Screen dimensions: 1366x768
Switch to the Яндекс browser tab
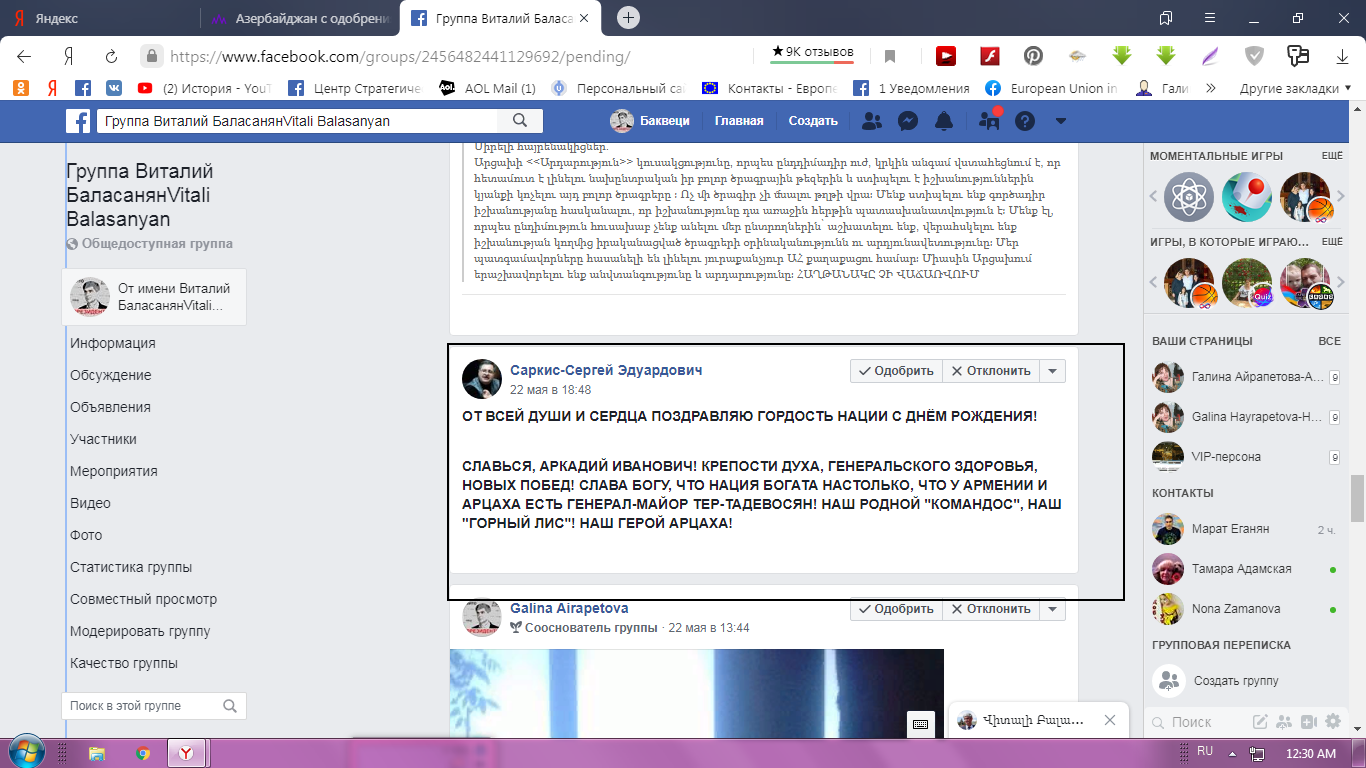click(100, 18)
